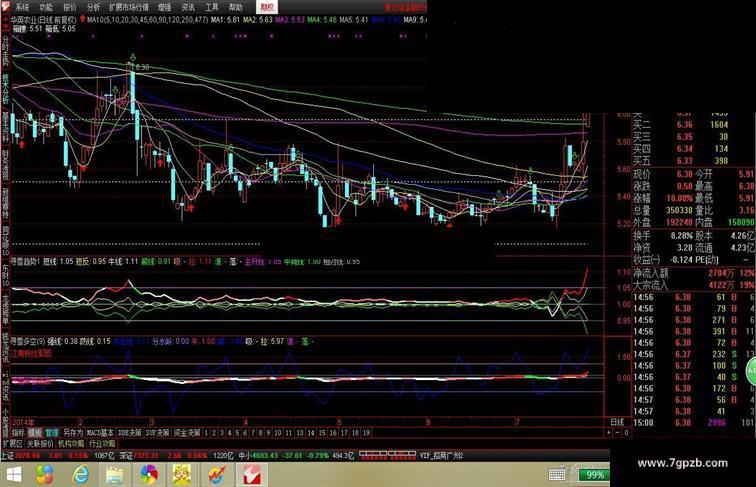This screenshot has height=487, width=756.
Task: Open the Windows Start button
Action: point(14,475)
